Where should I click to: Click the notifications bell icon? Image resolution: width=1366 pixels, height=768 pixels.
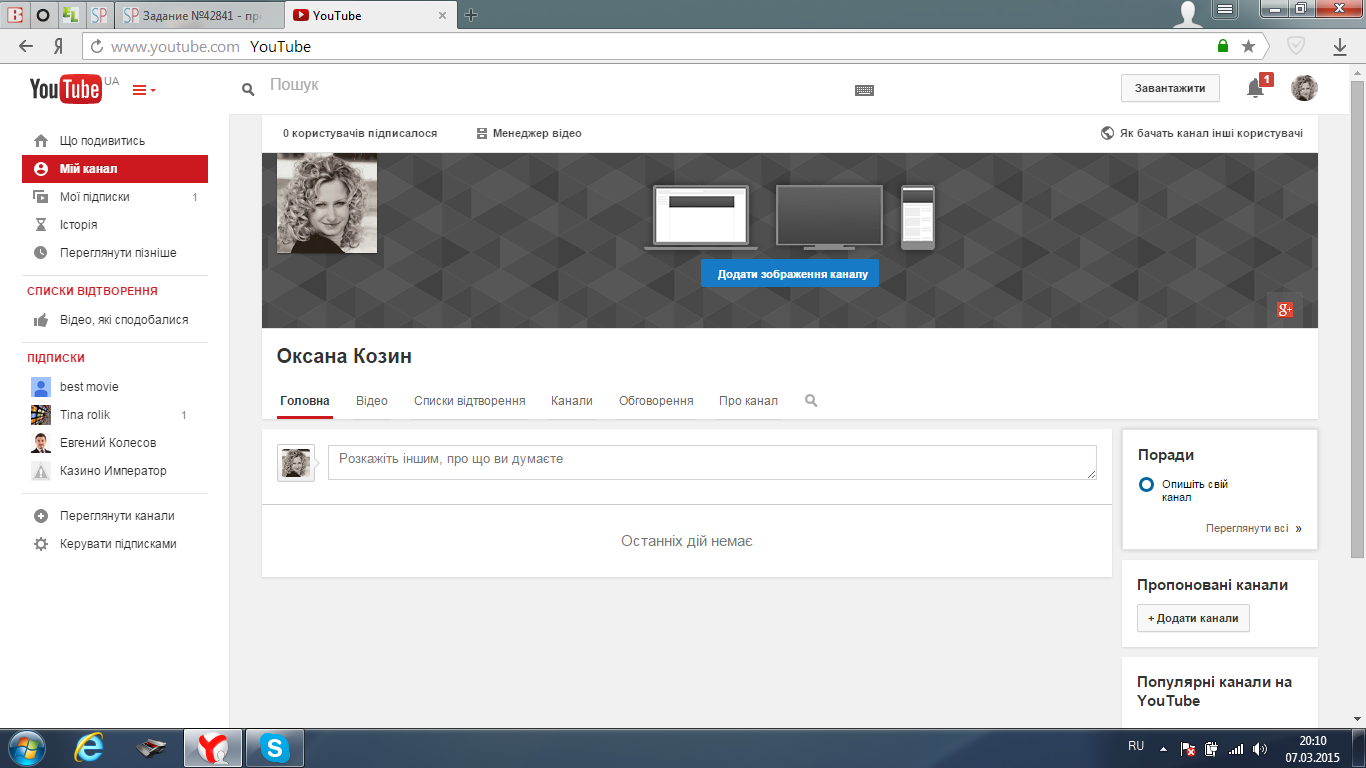pyautogui.click(x=1255, y=89)
